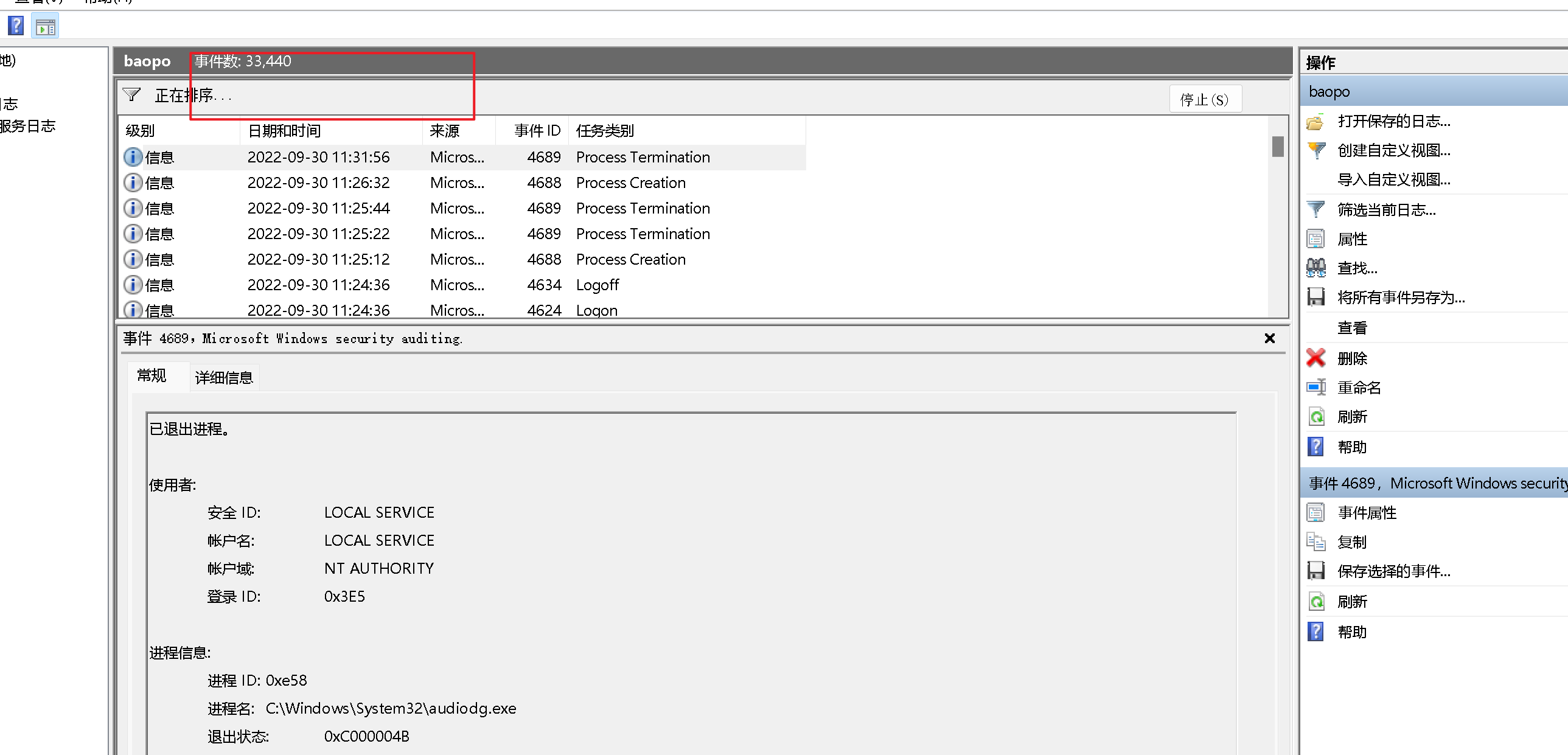Click the blue help icon in toolbar
This screenshot has height=755, width=1568.
(16, 26)
